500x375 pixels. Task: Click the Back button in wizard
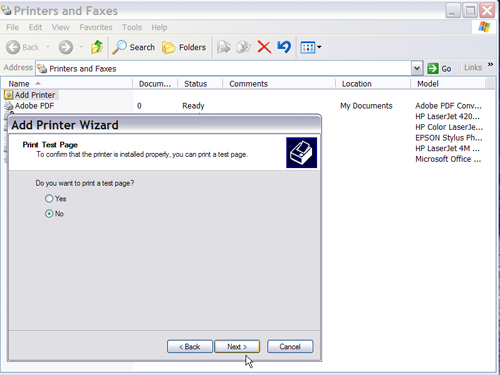click(x=190, y=347)
